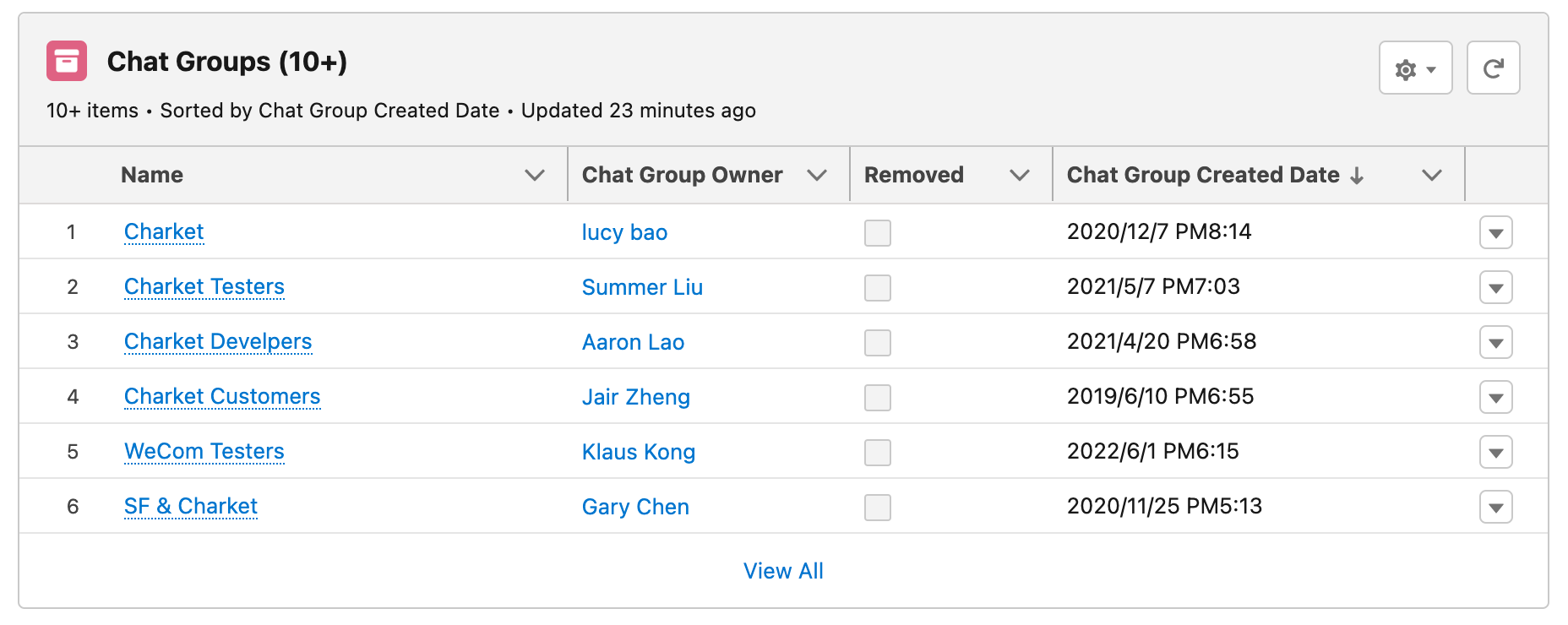Show actions menu for Charket Develpers row

(1495, 342)
